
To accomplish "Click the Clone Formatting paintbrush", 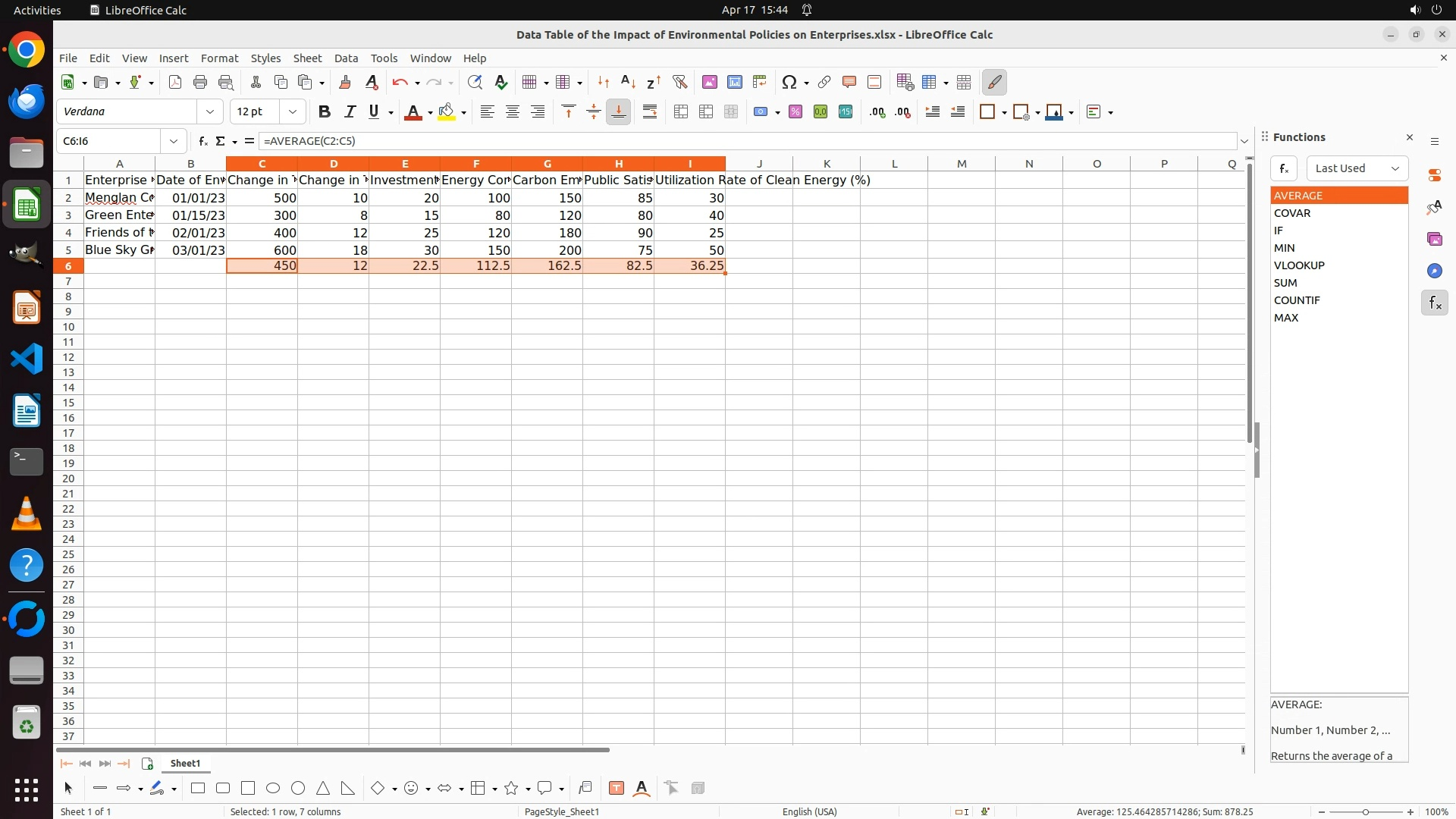I will (345, 82).
